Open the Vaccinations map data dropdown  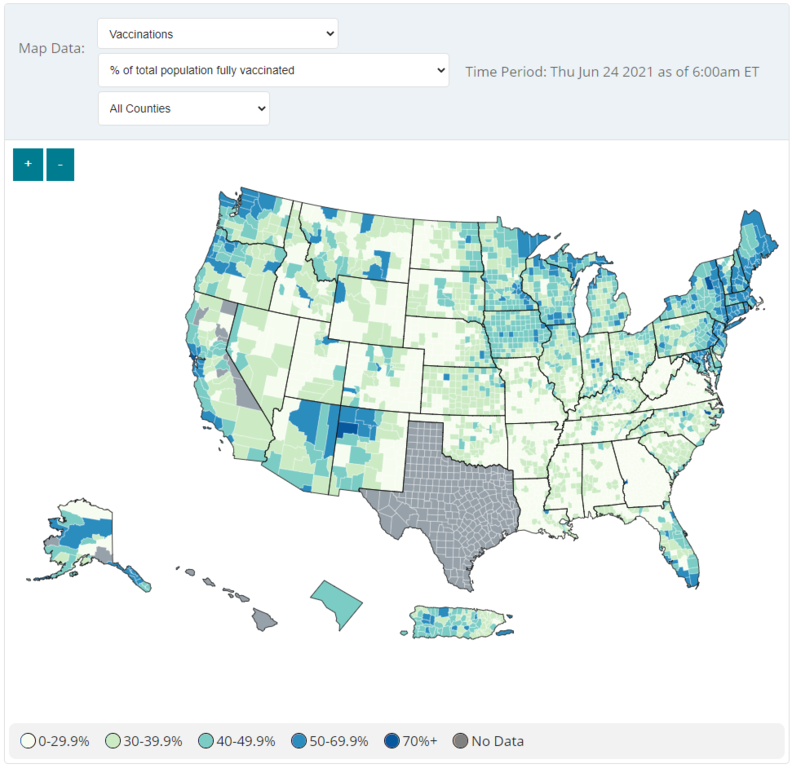[218, 34]
